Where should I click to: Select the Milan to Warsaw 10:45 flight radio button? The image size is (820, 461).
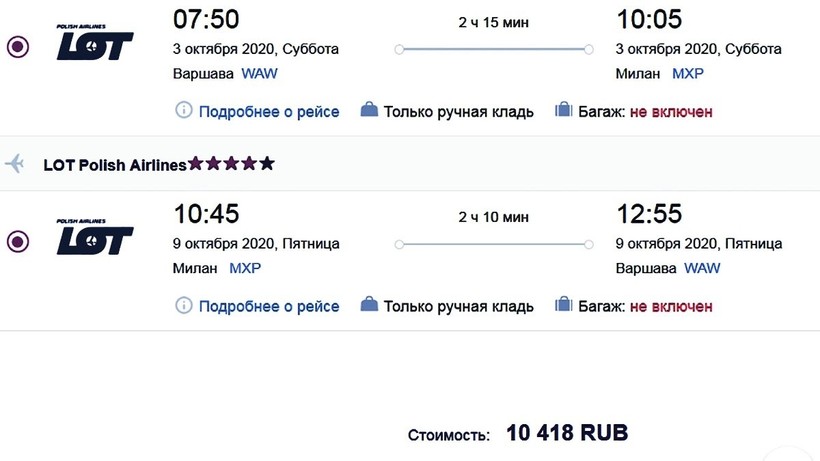click(17, 241)
